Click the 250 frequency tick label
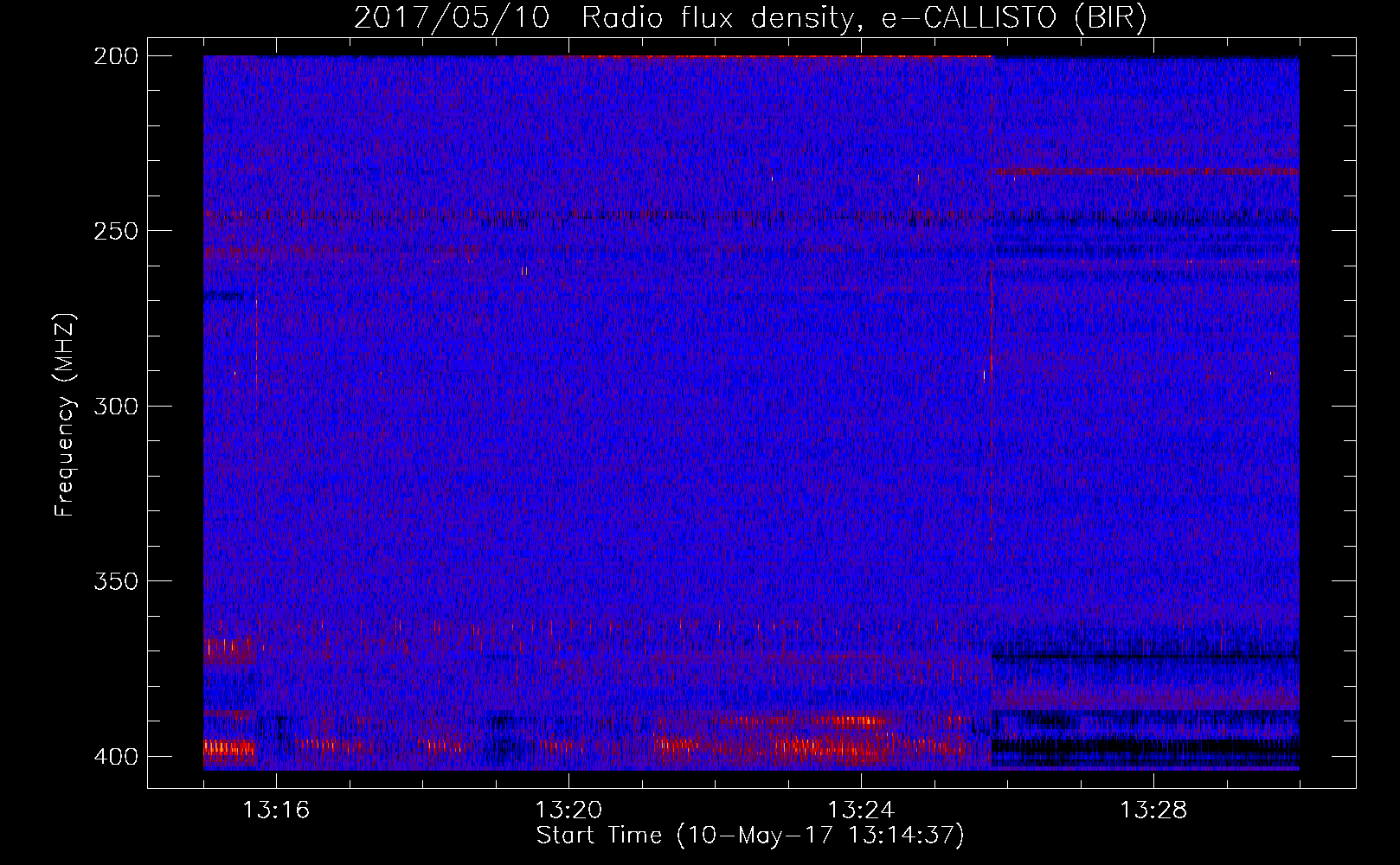 pos(116,231)
